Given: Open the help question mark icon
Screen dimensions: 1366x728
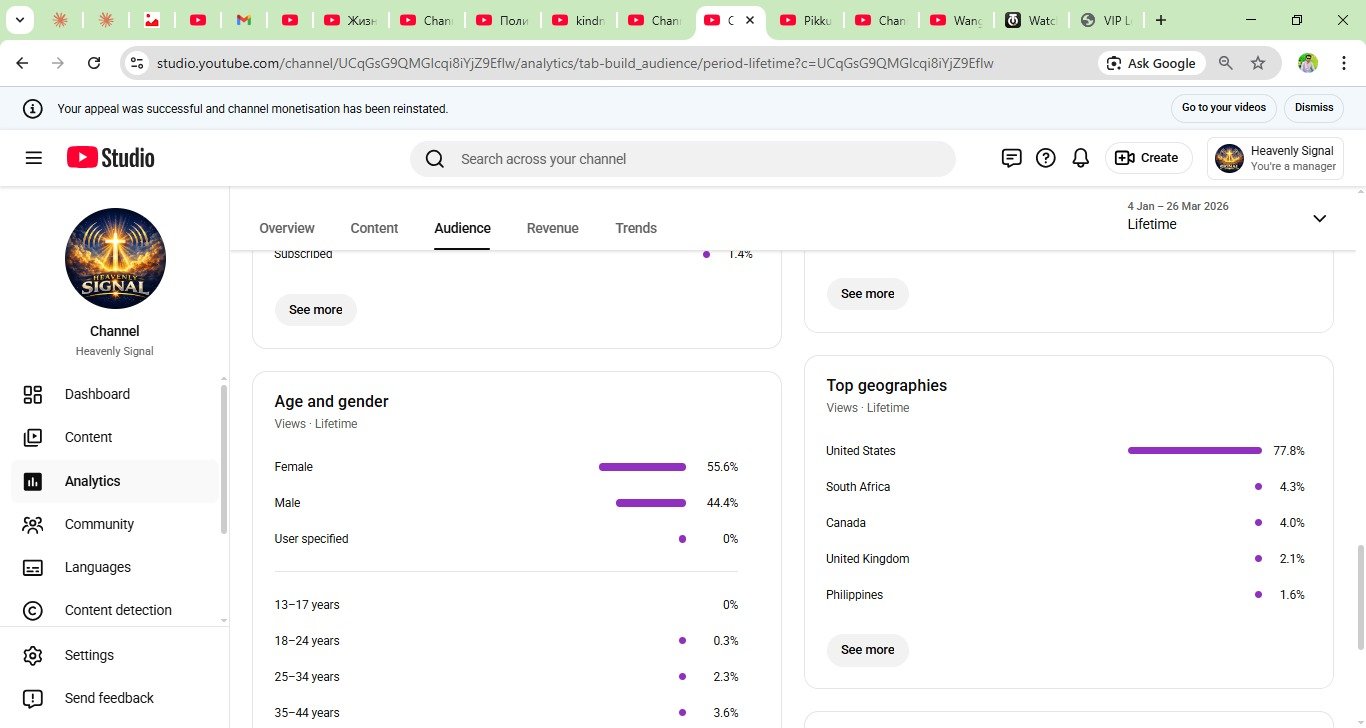Looking at the screenshot, I should tap(1045, 158).
